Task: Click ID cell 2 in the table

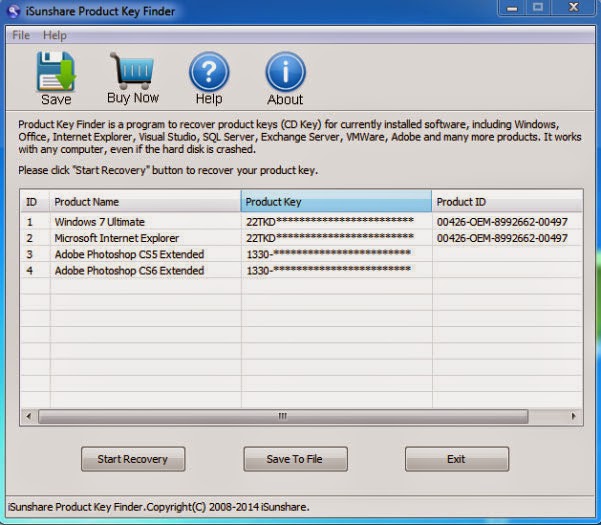Action: coord(30,238)
